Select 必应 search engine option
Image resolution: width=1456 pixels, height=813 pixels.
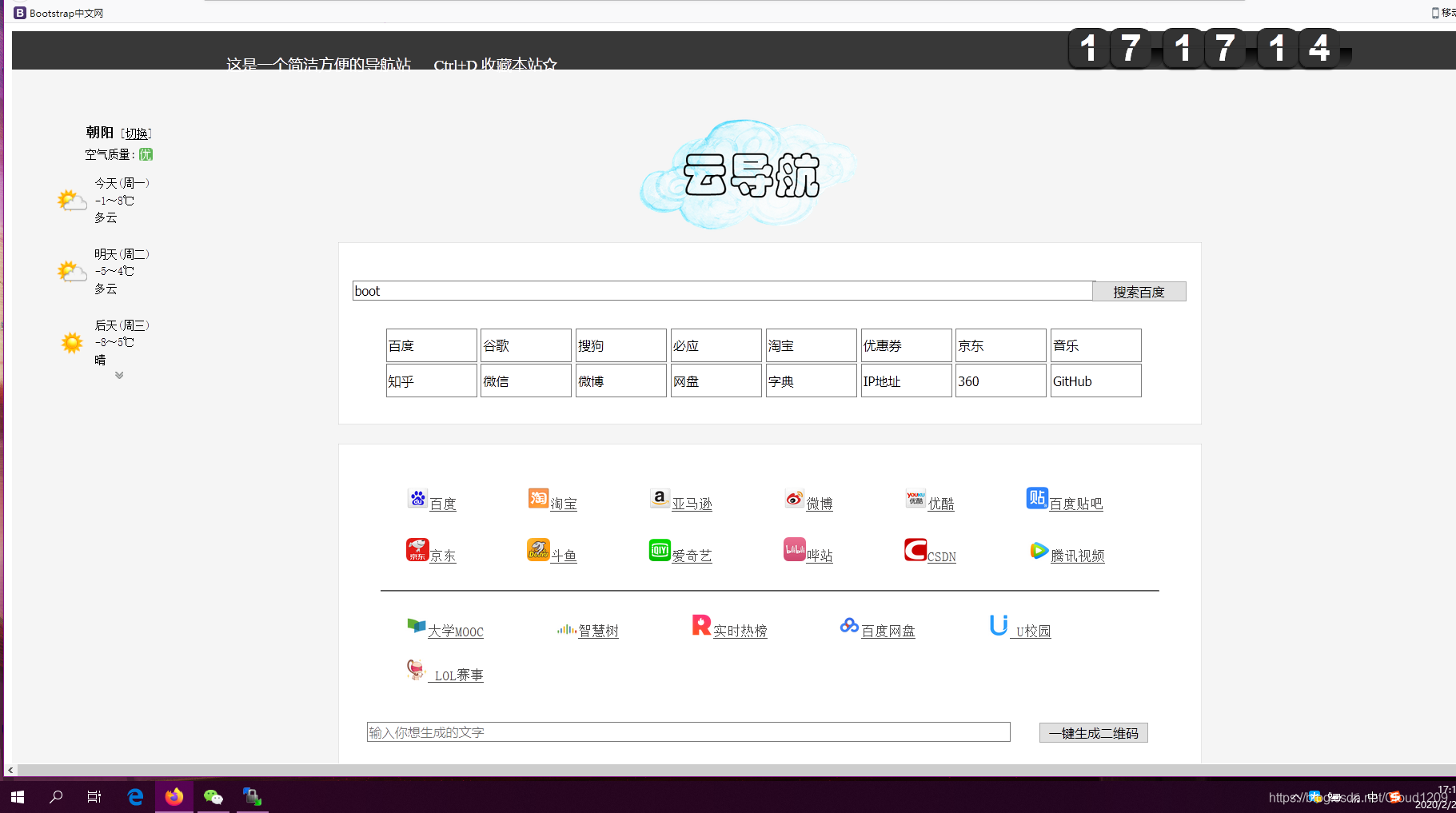click(716, 345)
